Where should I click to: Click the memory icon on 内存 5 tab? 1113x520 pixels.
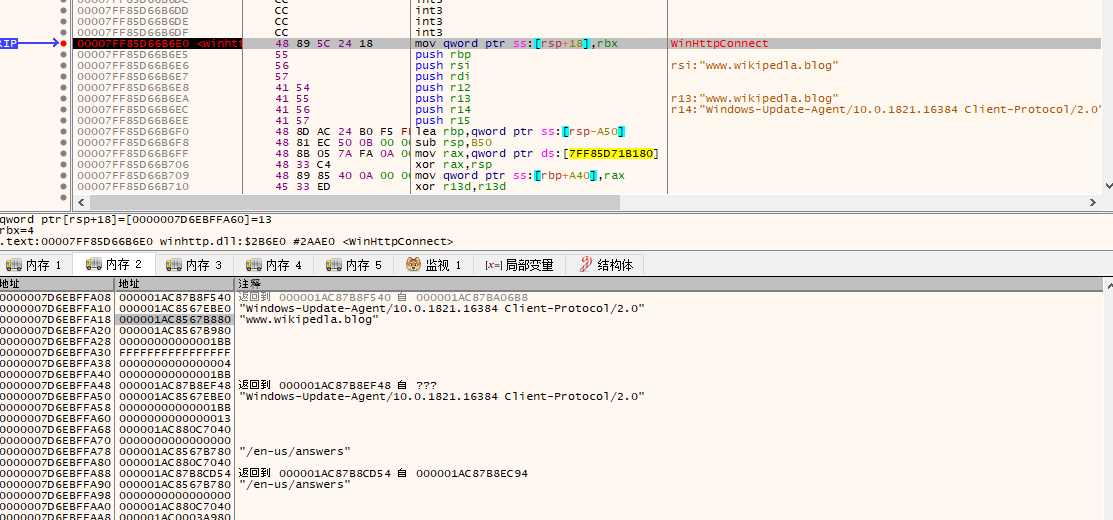pos(334,265)
